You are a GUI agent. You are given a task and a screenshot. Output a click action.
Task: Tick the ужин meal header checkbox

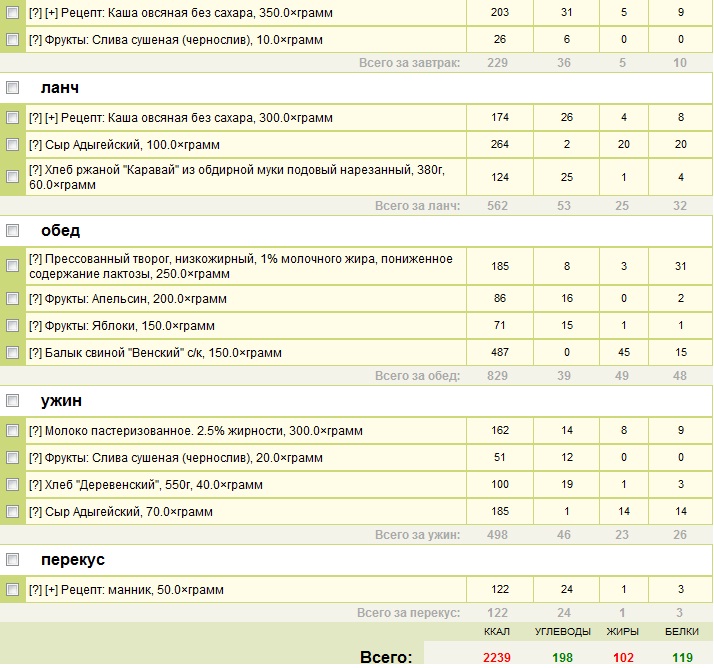click(x=13, y=401)
